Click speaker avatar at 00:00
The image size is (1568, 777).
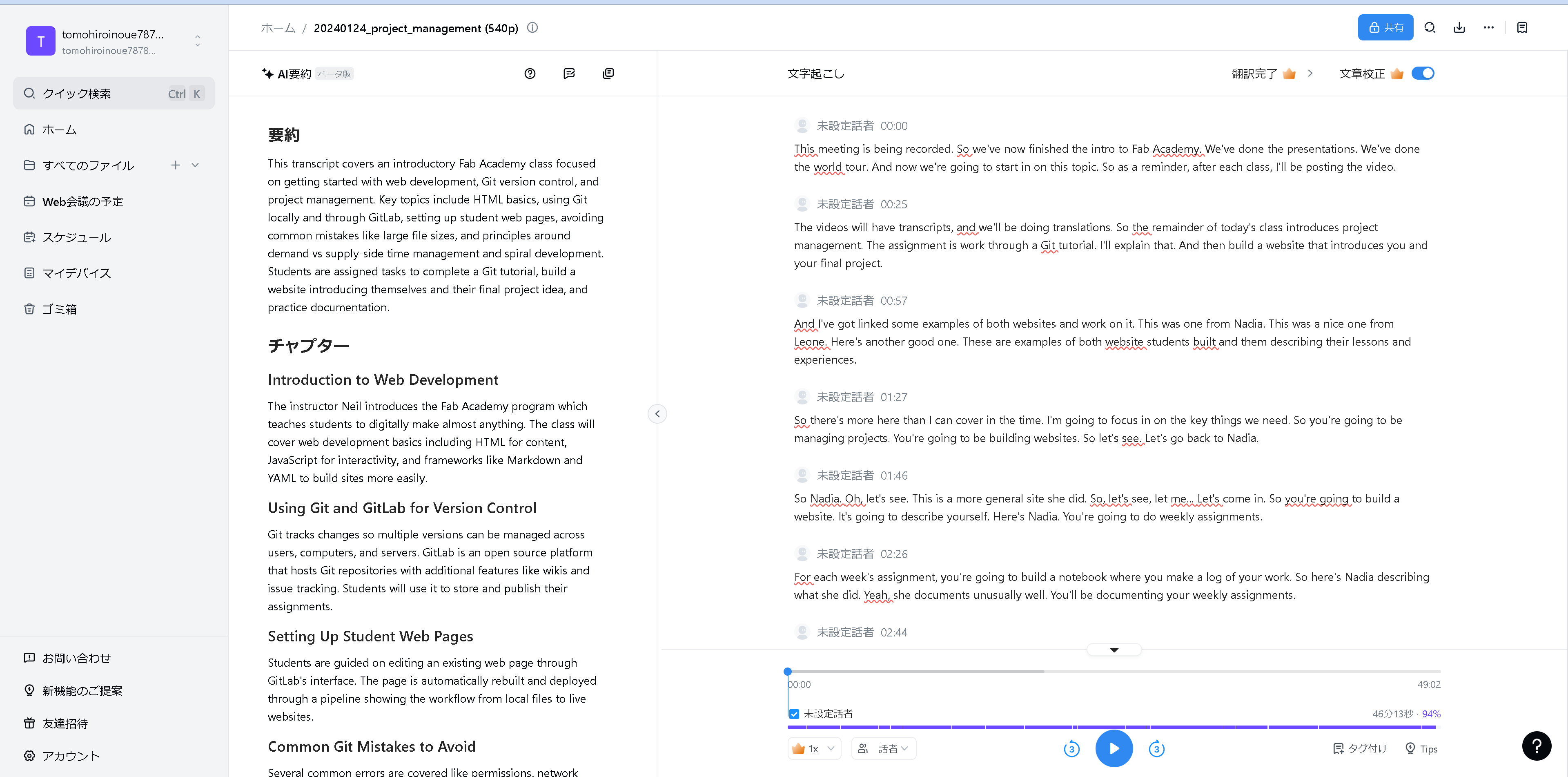(x=802, y=126)
